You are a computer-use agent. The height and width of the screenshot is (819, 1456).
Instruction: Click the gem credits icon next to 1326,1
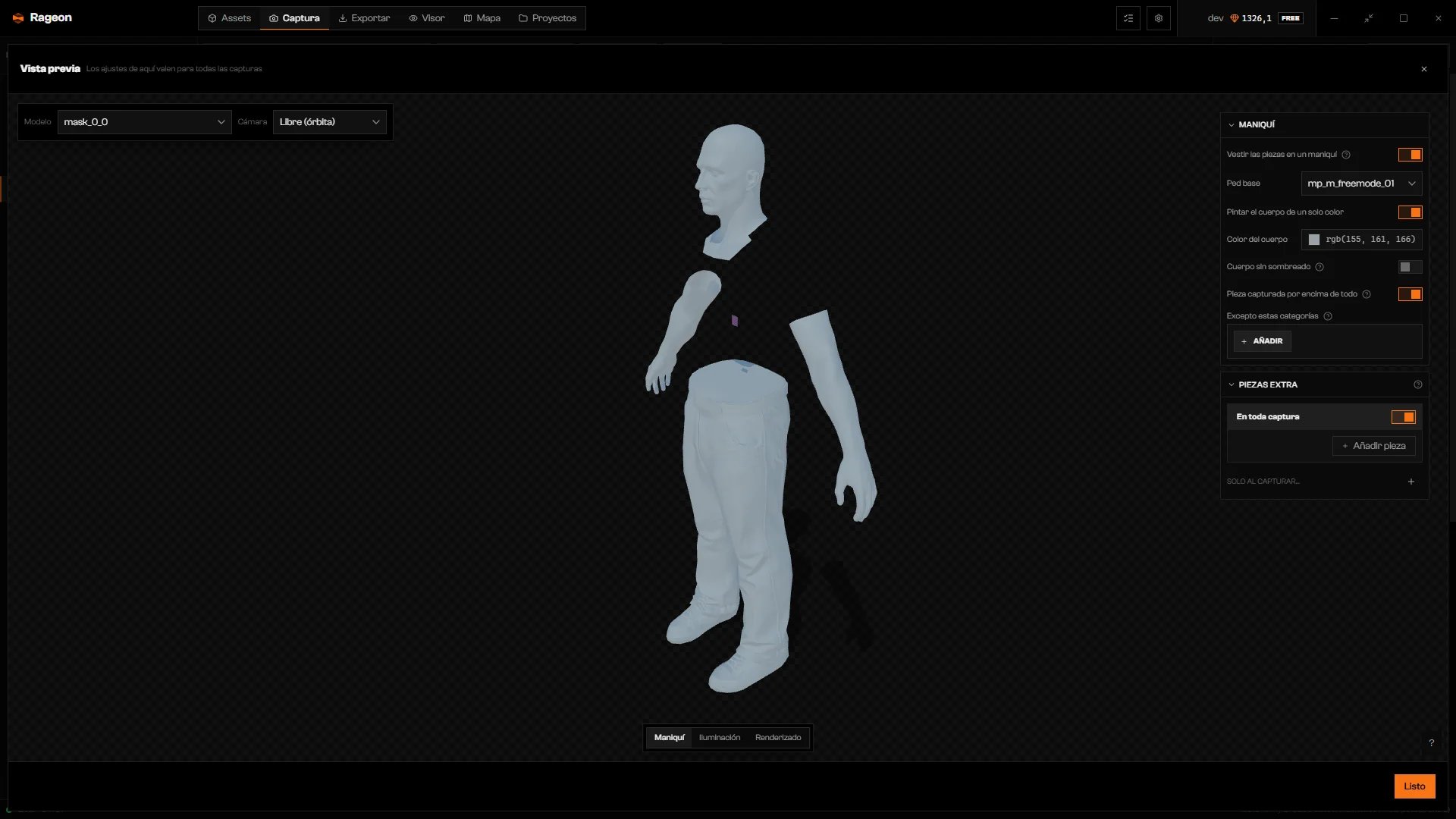click(x=1234, y=18)
